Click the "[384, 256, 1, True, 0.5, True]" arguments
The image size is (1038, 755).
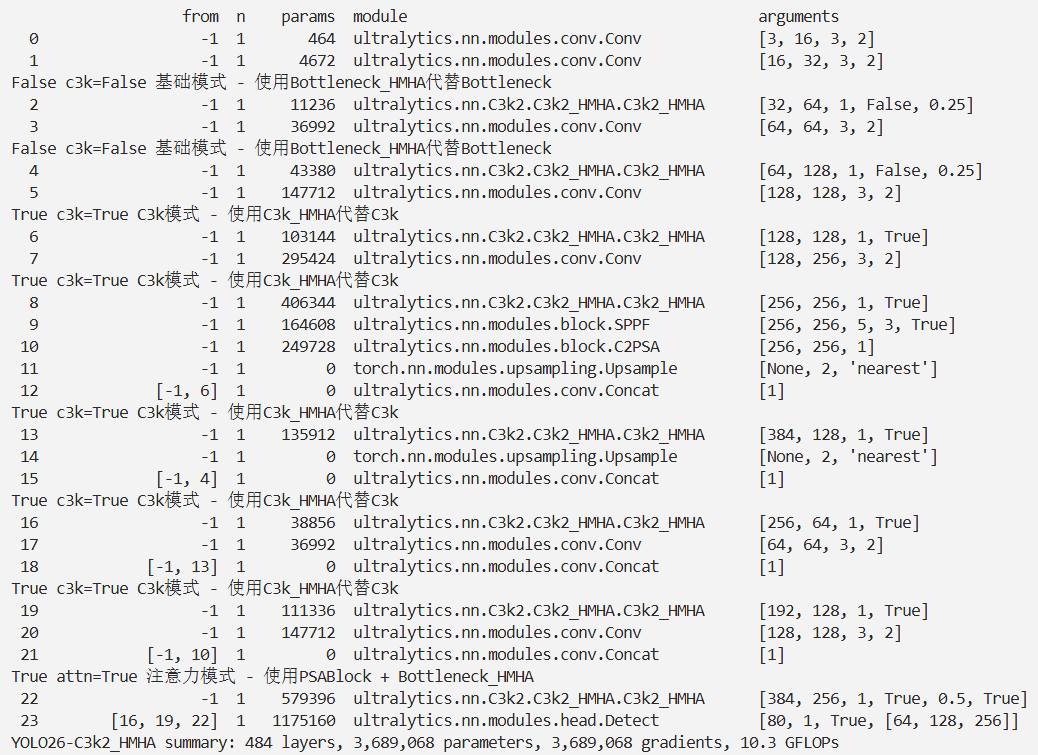pyautogui.click(x=892, y=698)
